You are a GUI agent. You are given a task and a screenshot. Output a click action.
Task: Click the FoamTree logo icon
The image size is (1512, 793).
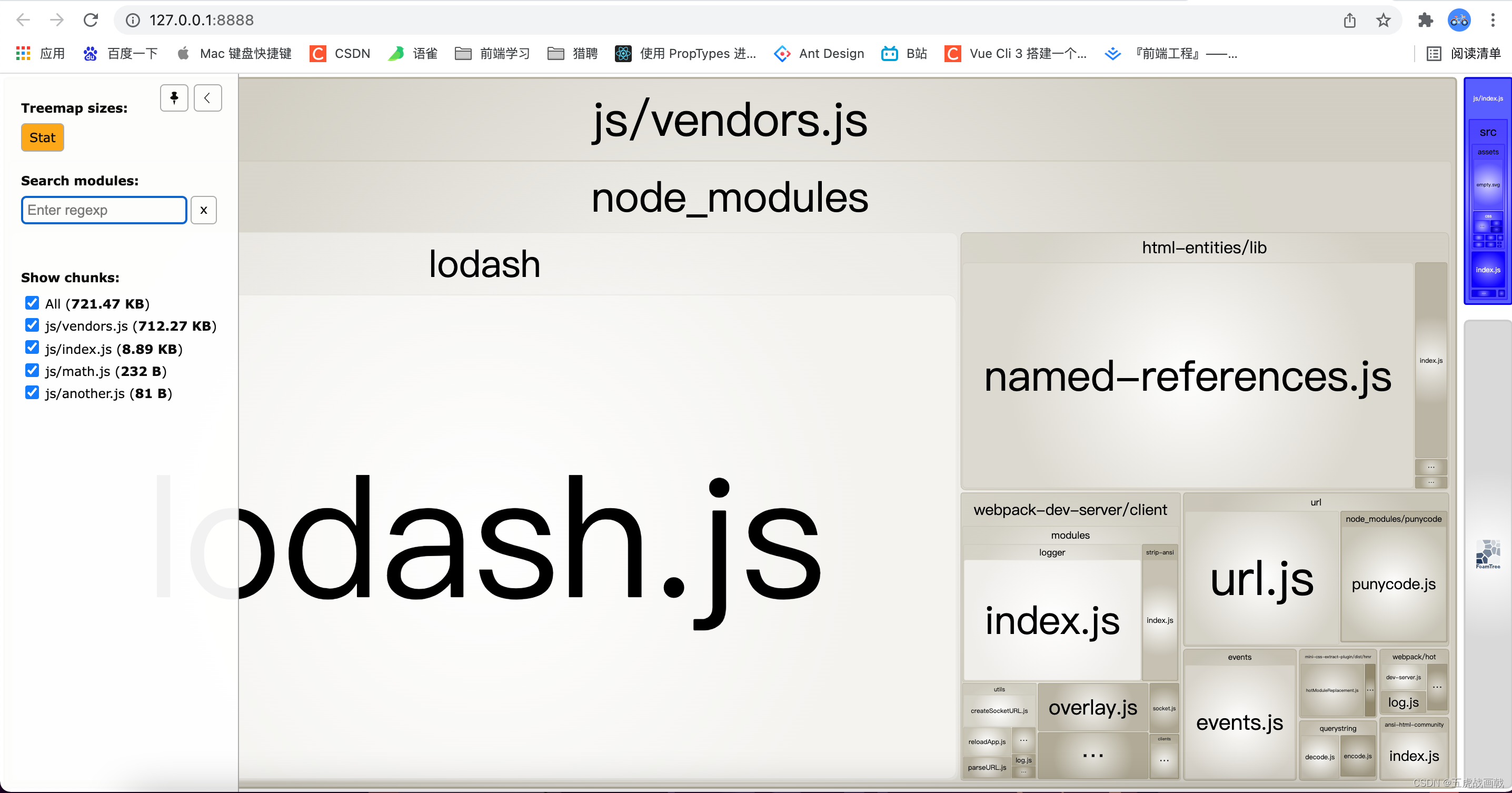pos(1487,553)
